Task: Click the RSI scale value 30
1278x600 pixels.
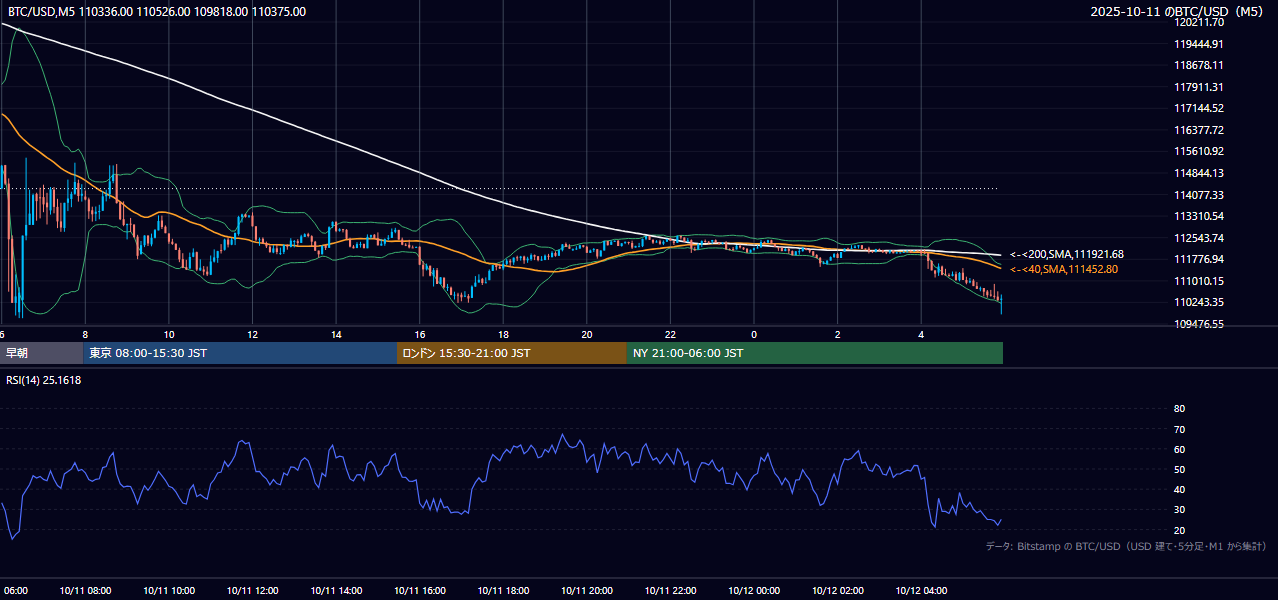Action: pyautogui.click(x=1179, y=510)
